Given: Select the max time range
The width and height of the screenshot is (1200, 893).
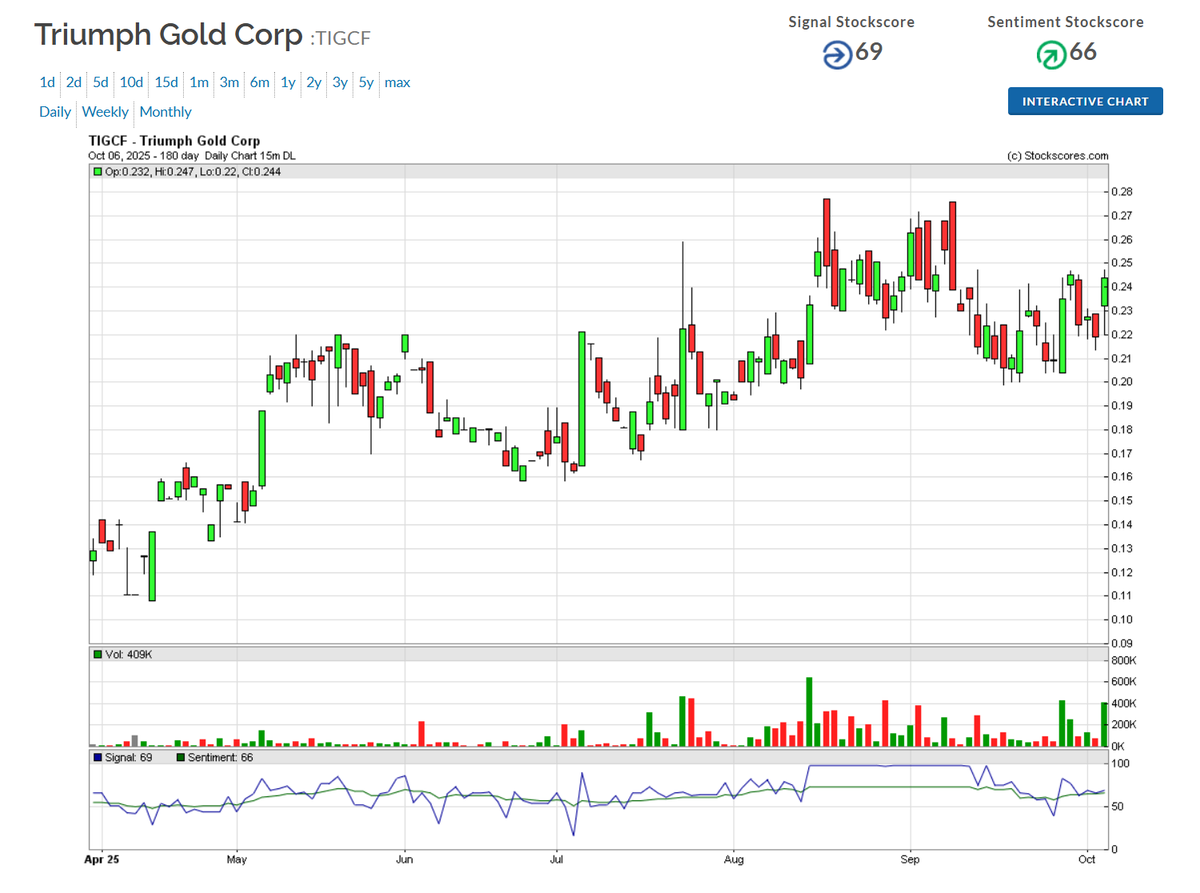Looking at the screenshot, I should [397, 83].
